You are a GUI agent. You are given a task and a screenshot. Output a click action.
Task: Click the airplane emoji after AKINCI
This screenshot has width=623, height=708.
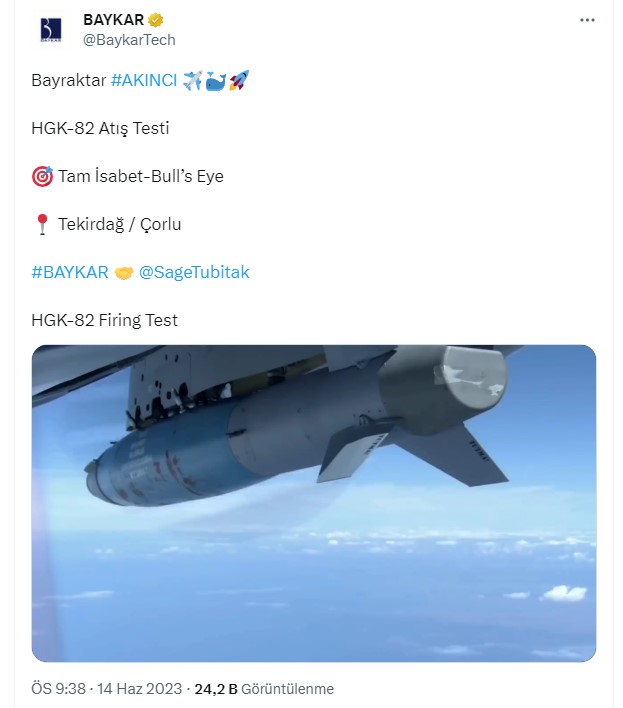(x=193, y=80)
